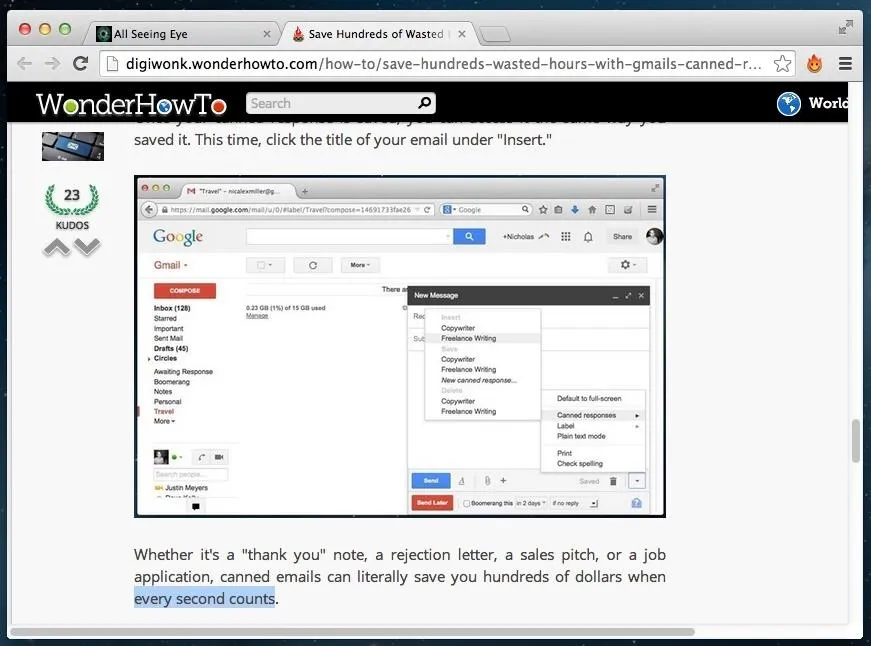
Task: Open the keyboard article thumbnail
Action: (73, 146)
